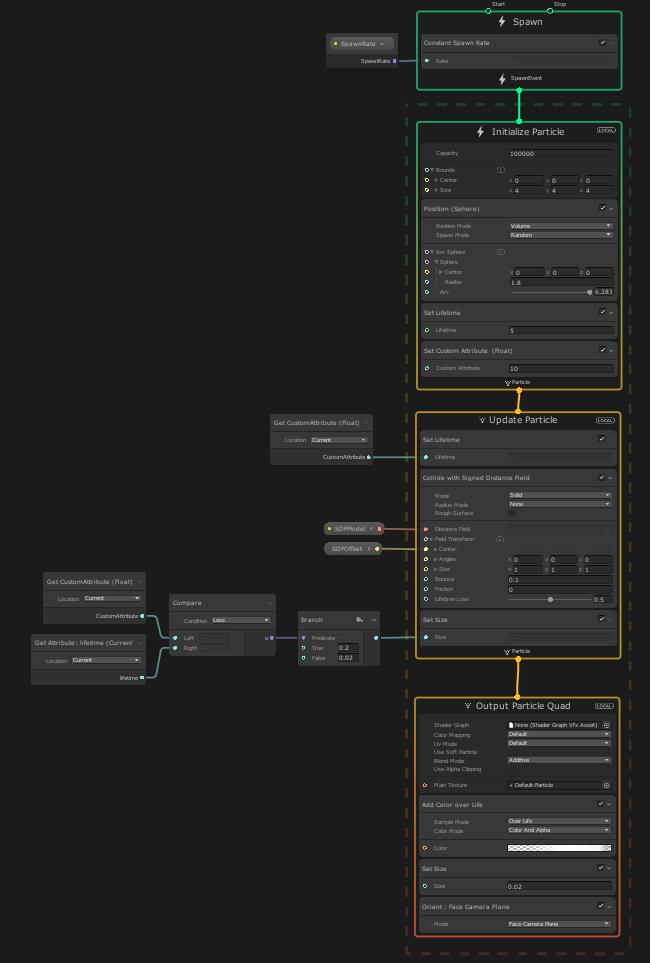Toggle the Position (Sphere) block checkbox
Image resolution: width=650 pixels, height=963 pixels.
(x=603, y=208)
